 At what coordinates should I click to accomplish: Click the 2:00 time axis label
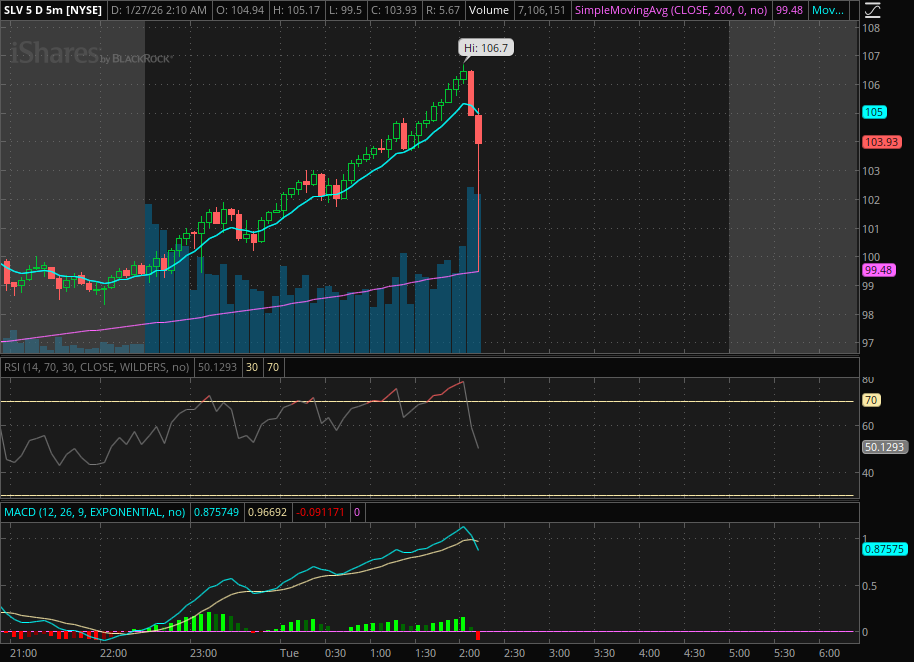pyautogui.click(x=470, y=653)
